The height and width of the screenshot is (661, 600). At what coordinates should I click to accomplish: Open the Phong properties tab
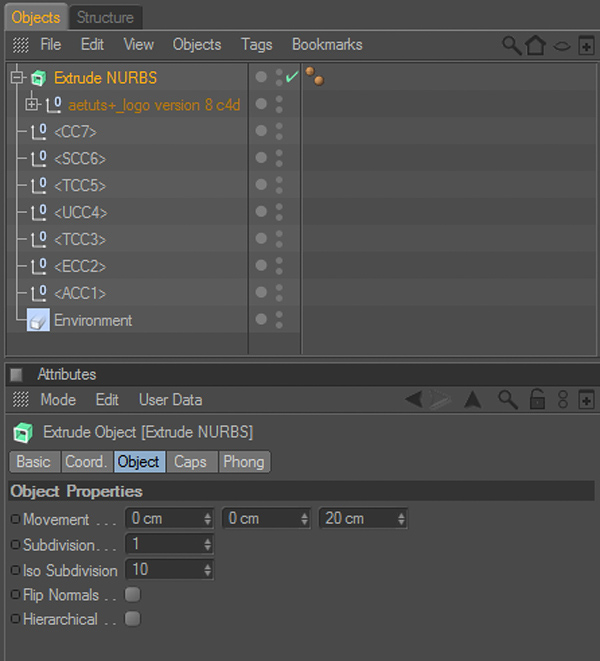244,462
